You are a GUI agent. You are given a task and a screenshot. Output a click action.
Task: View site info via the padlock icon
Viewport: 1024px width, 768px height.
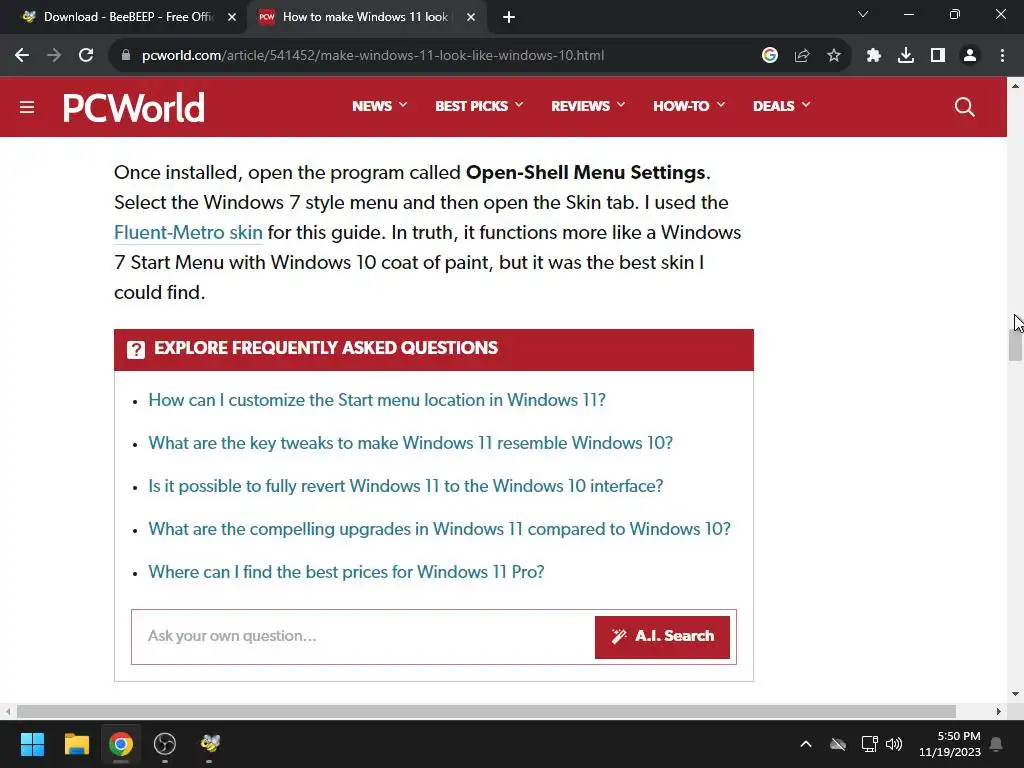pos(126,56)
